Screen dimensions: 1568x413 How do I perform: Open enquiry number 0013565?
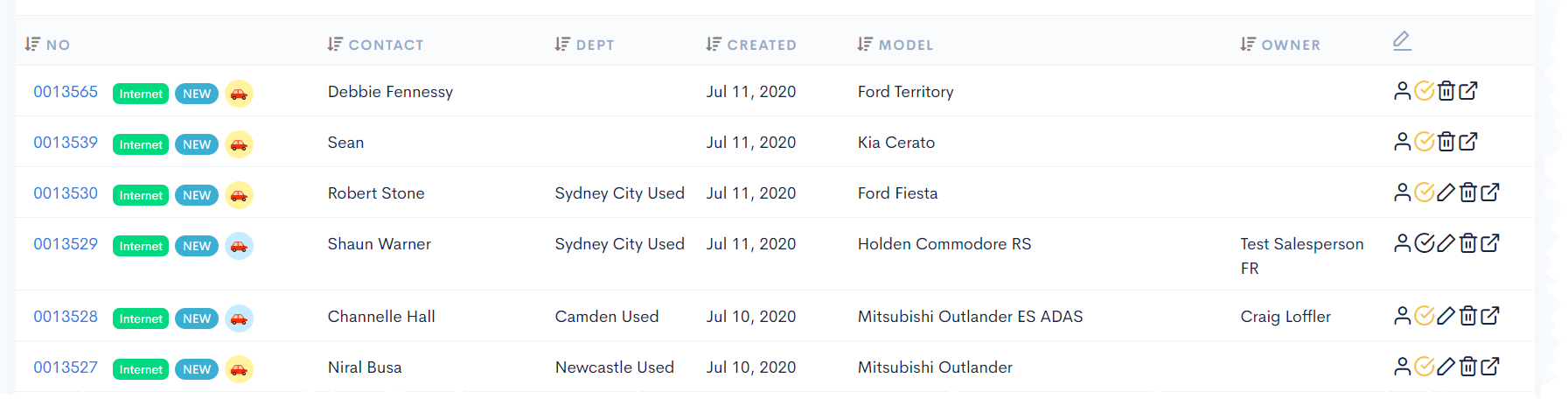(66, 92)
